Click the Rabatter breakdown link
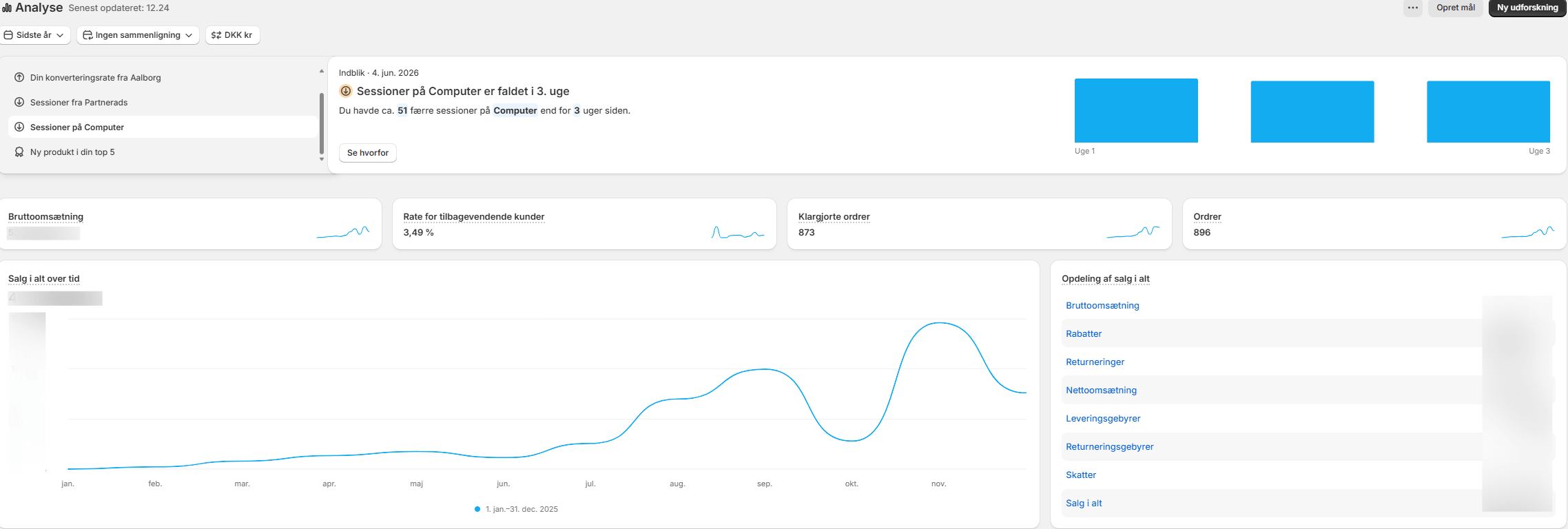 click(x=1084, y=334)
